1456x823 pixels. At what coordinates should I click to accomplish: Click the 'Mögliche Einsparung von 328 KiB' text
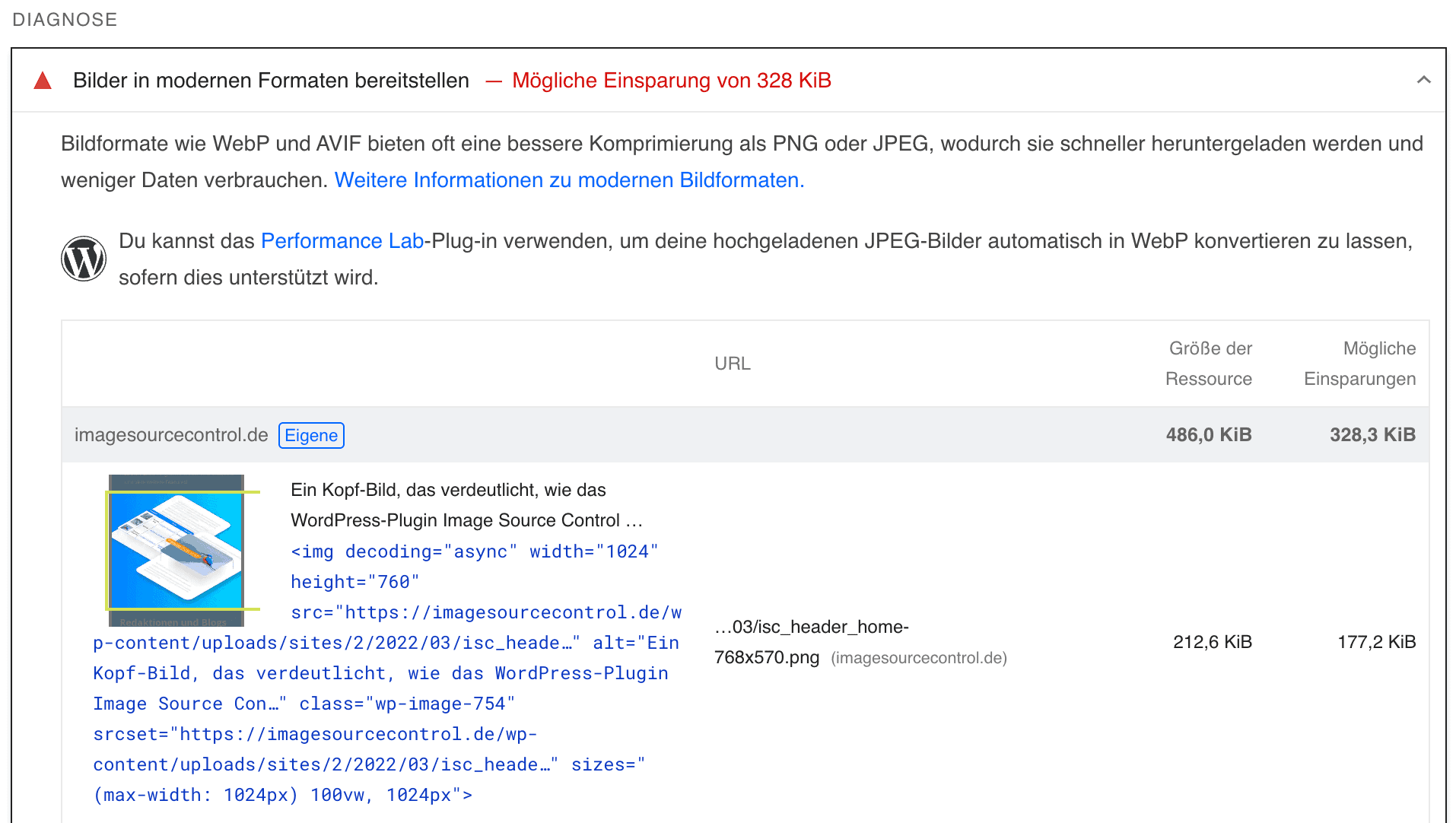671,80
